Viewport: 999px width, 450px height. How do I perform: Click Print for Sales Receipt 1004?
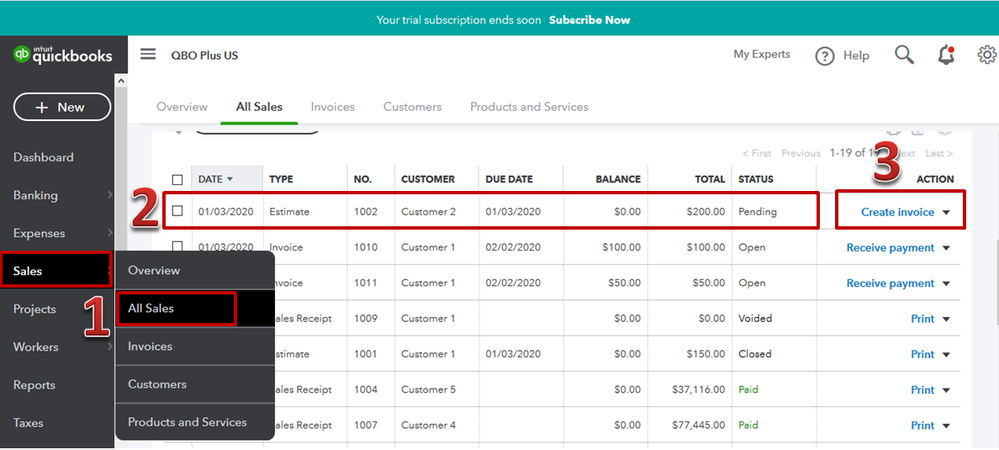[x=923, y=390]
